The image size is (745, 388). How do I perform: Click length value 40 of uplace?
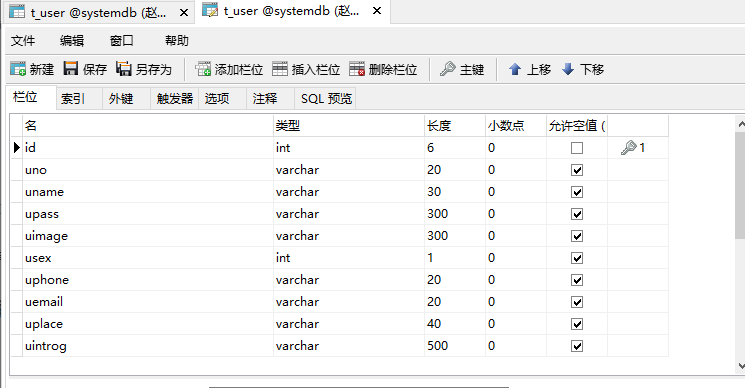pos(434,324)
